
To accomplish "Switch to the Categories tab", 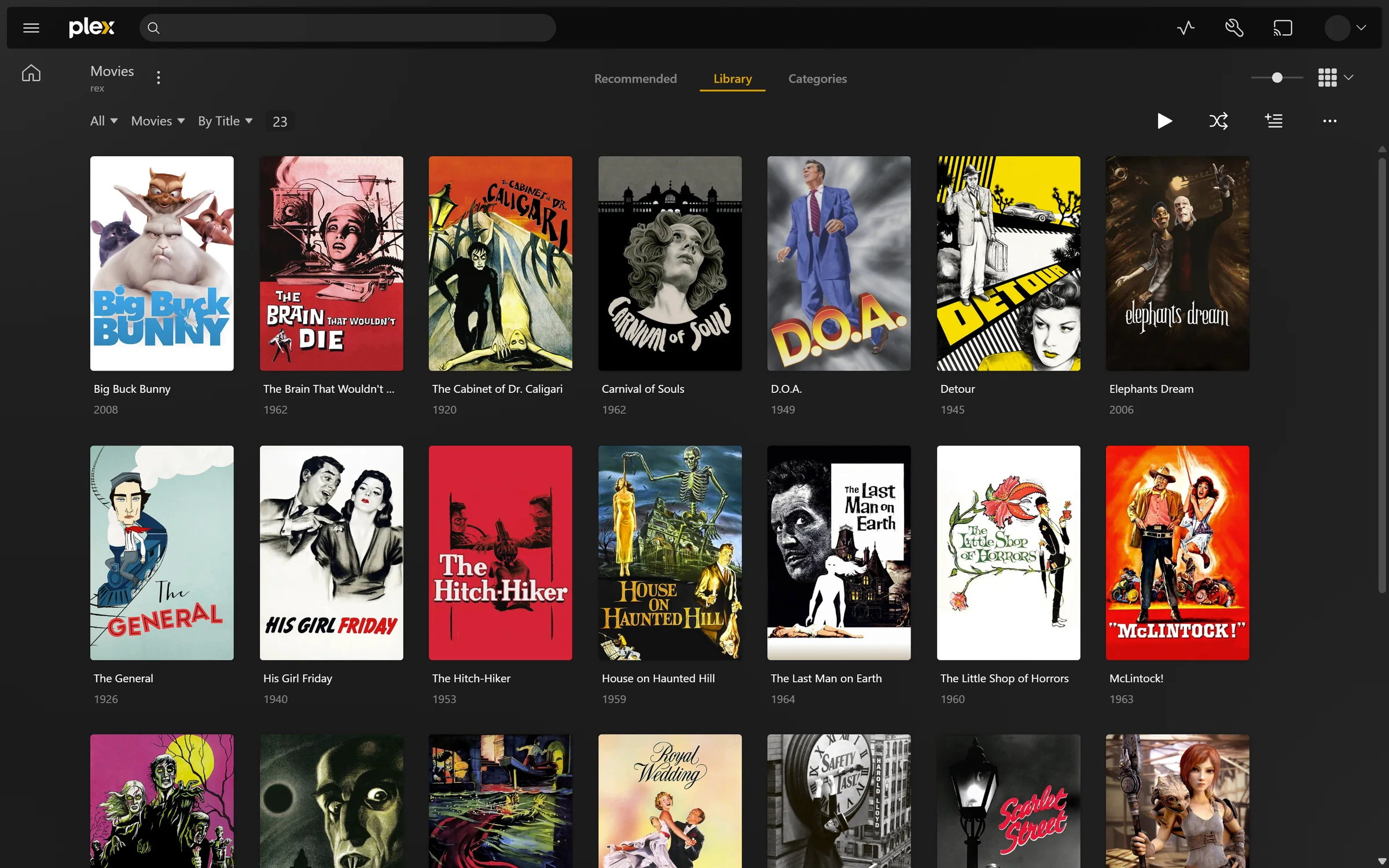I will 817,79.
